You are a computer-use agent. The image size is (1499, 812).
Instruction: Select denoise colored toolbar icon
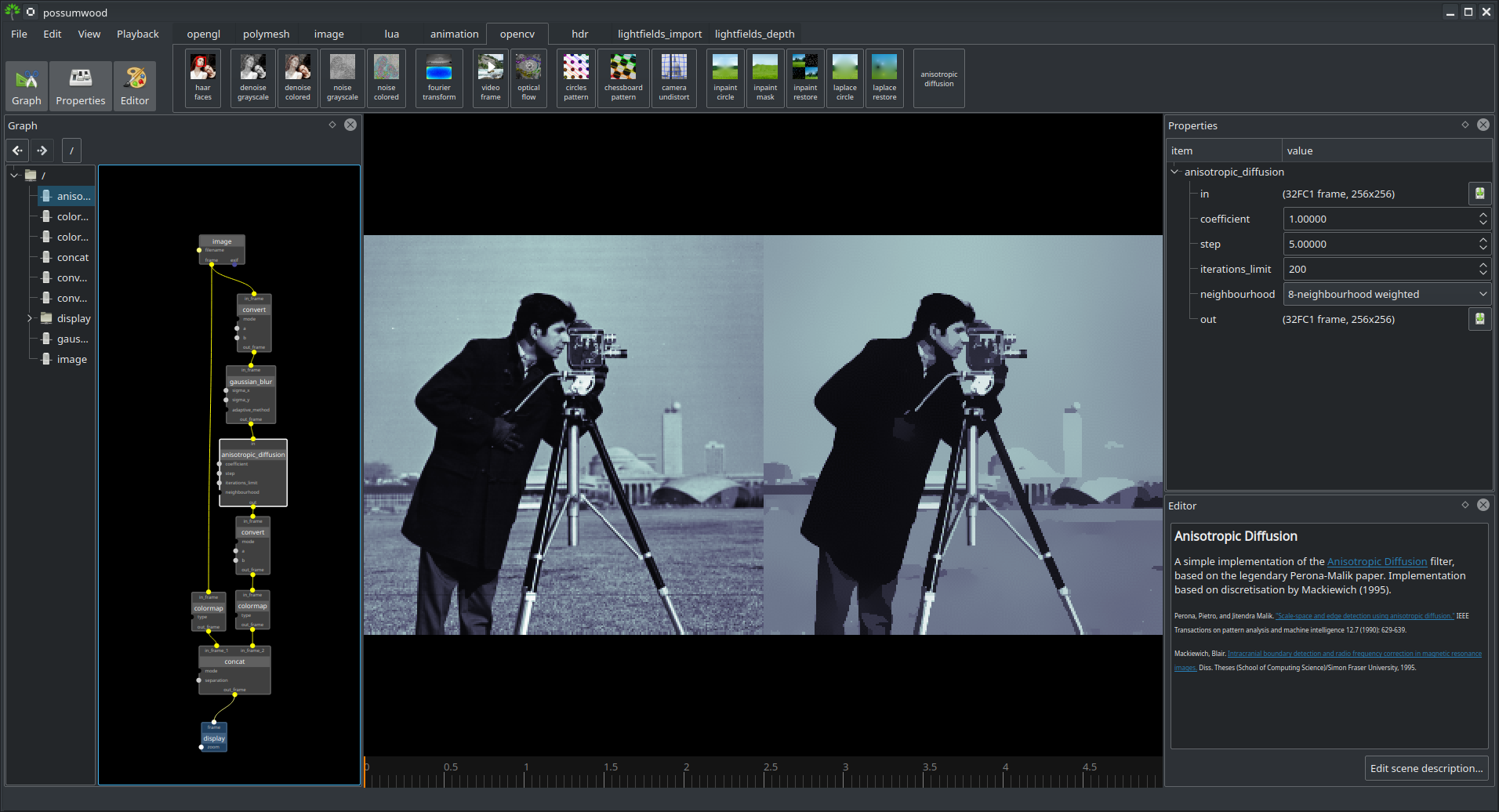[298, 78]
